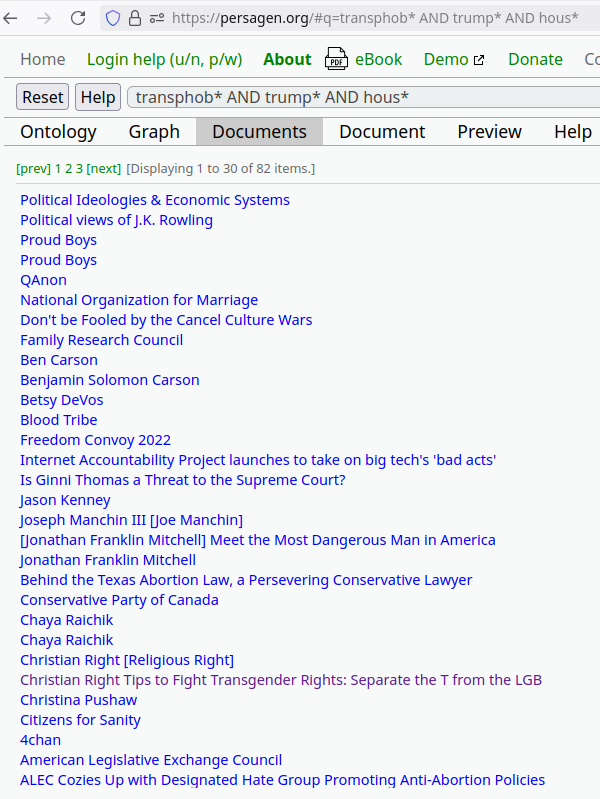Open Meet the Most Dangerous Man in America
Image resolution: width=600 pixels, height=799 pixels.
[x=258, y=540]
